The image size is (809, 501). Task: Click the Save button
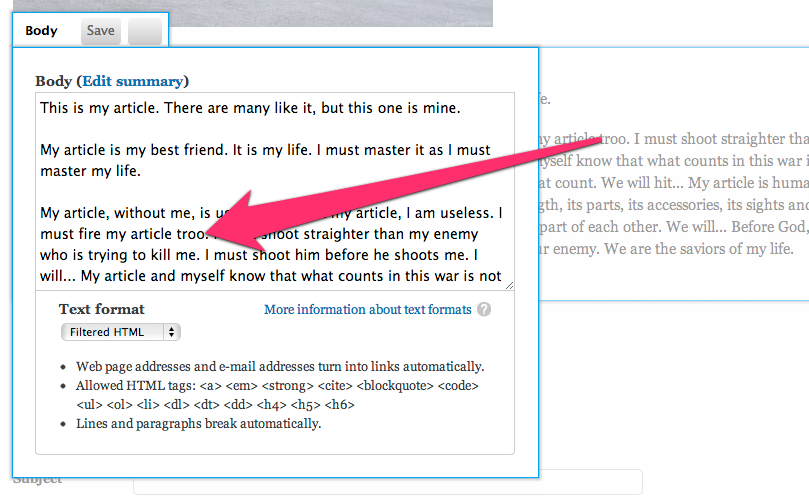pyautogui.click(x=101, y=31)
